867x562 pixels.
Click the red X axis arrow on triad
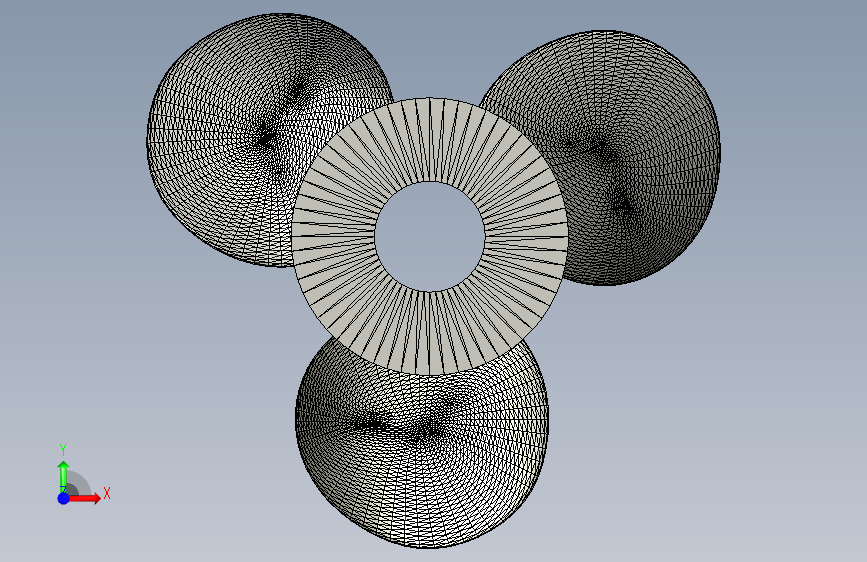pyautogui.click(x=85, y=498)
